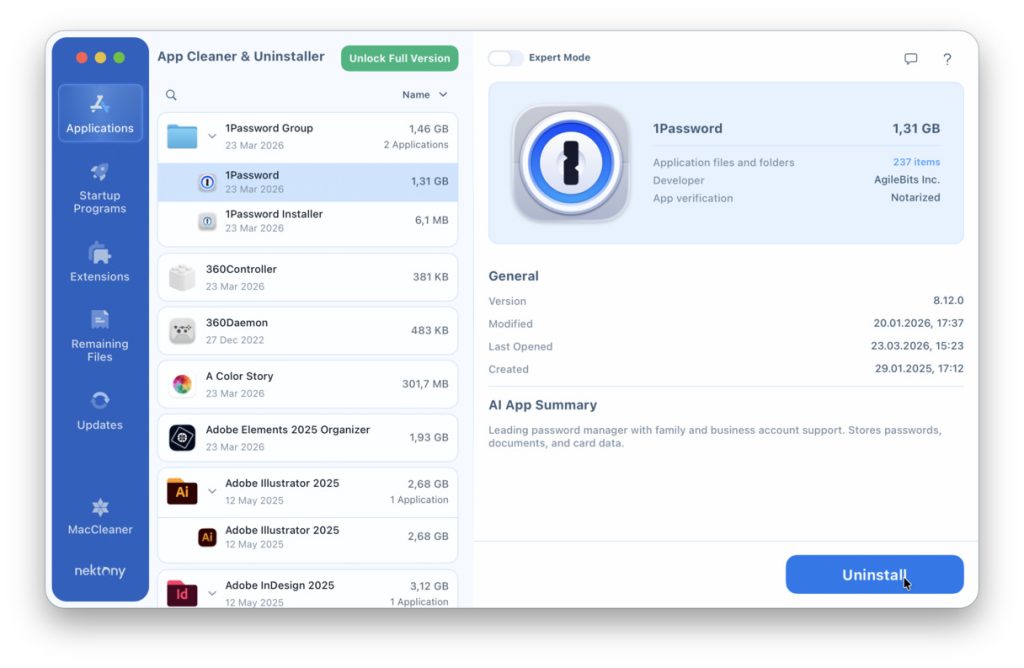This screenshot has height=668, width=1024.
Task: Click the 360Controller app icon
Action: tap(182, 278)
